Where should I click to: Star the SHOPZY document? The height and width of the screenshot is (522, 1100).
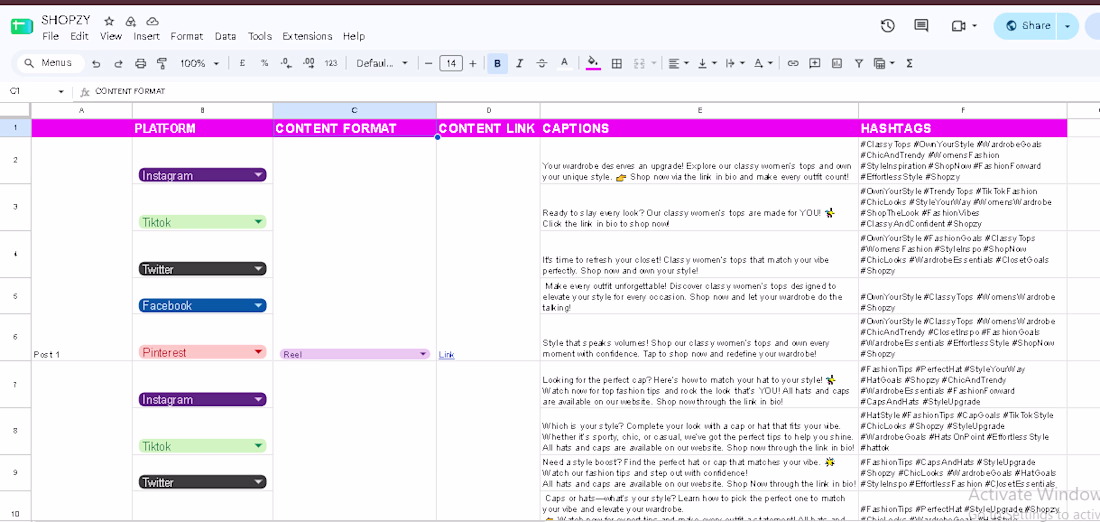click(x=109, y=21)
